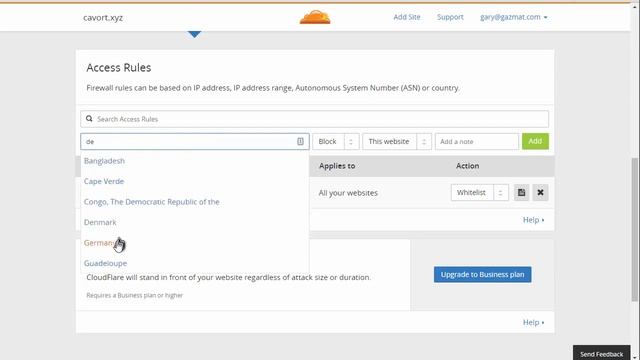The width and height of the screenshot is (640, 360).
Task: Open the This website scope dropdown
Action: click(397, 142)
